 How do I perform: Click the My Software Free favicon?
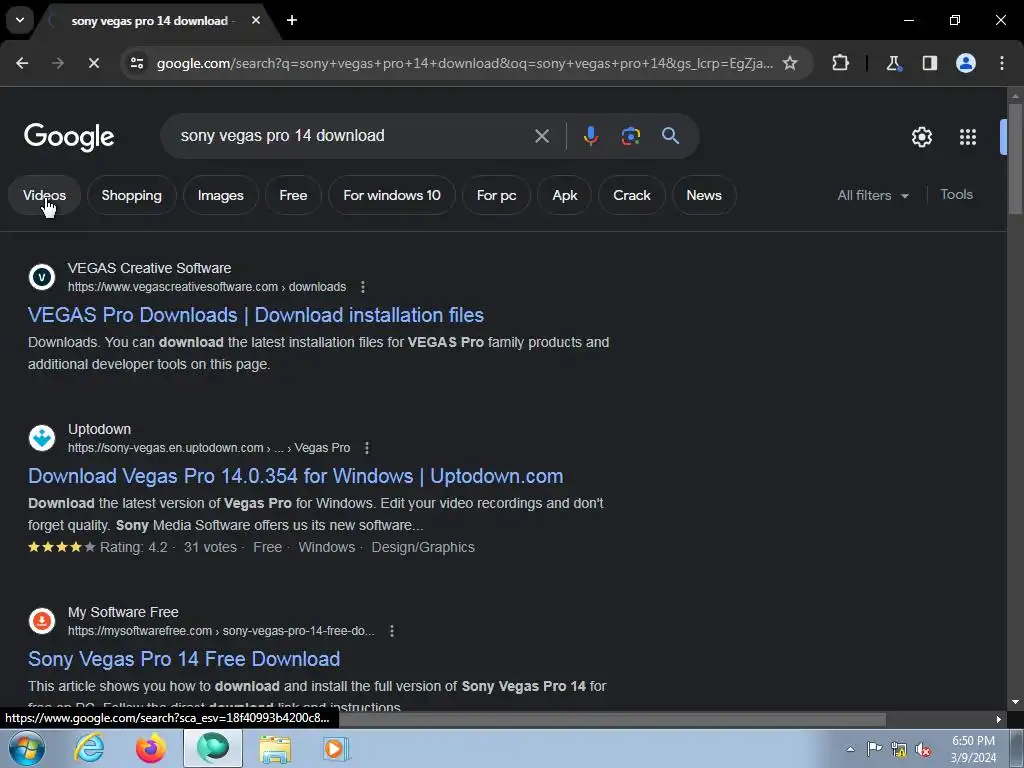(42, 621)
